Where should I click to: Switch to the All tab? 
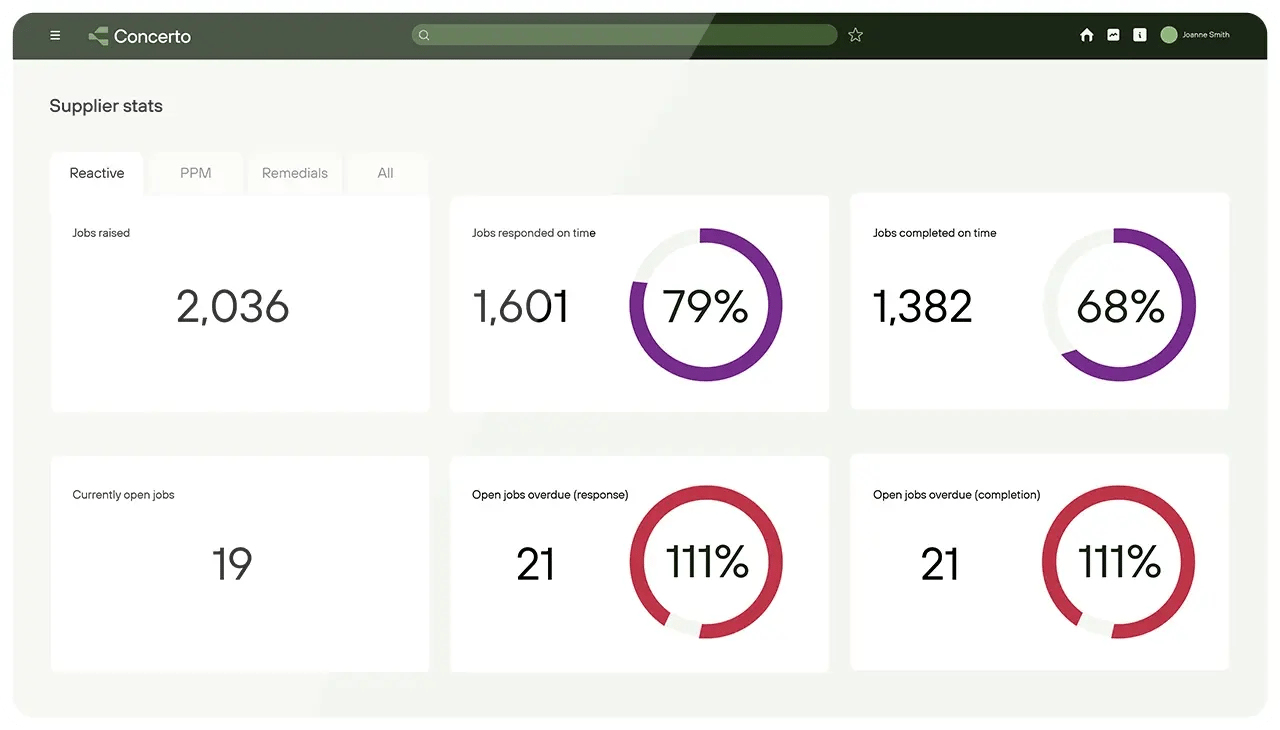click(x=386, y=173)
